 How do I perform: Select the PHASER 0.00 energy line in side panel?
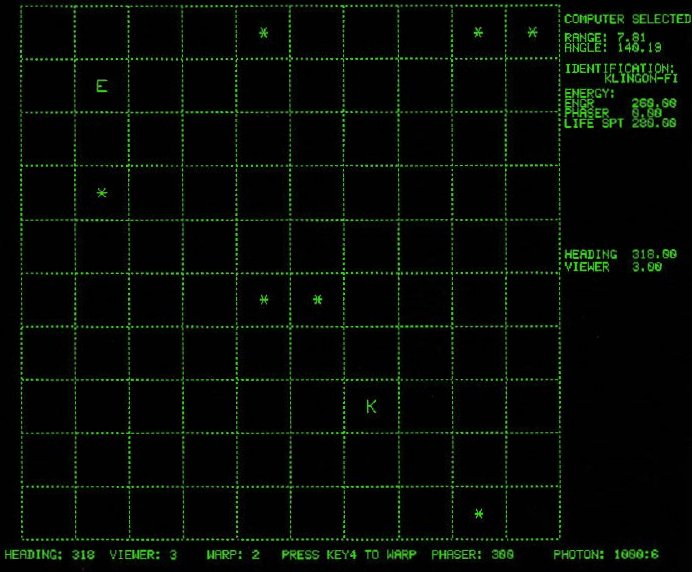tap(613, 113)
